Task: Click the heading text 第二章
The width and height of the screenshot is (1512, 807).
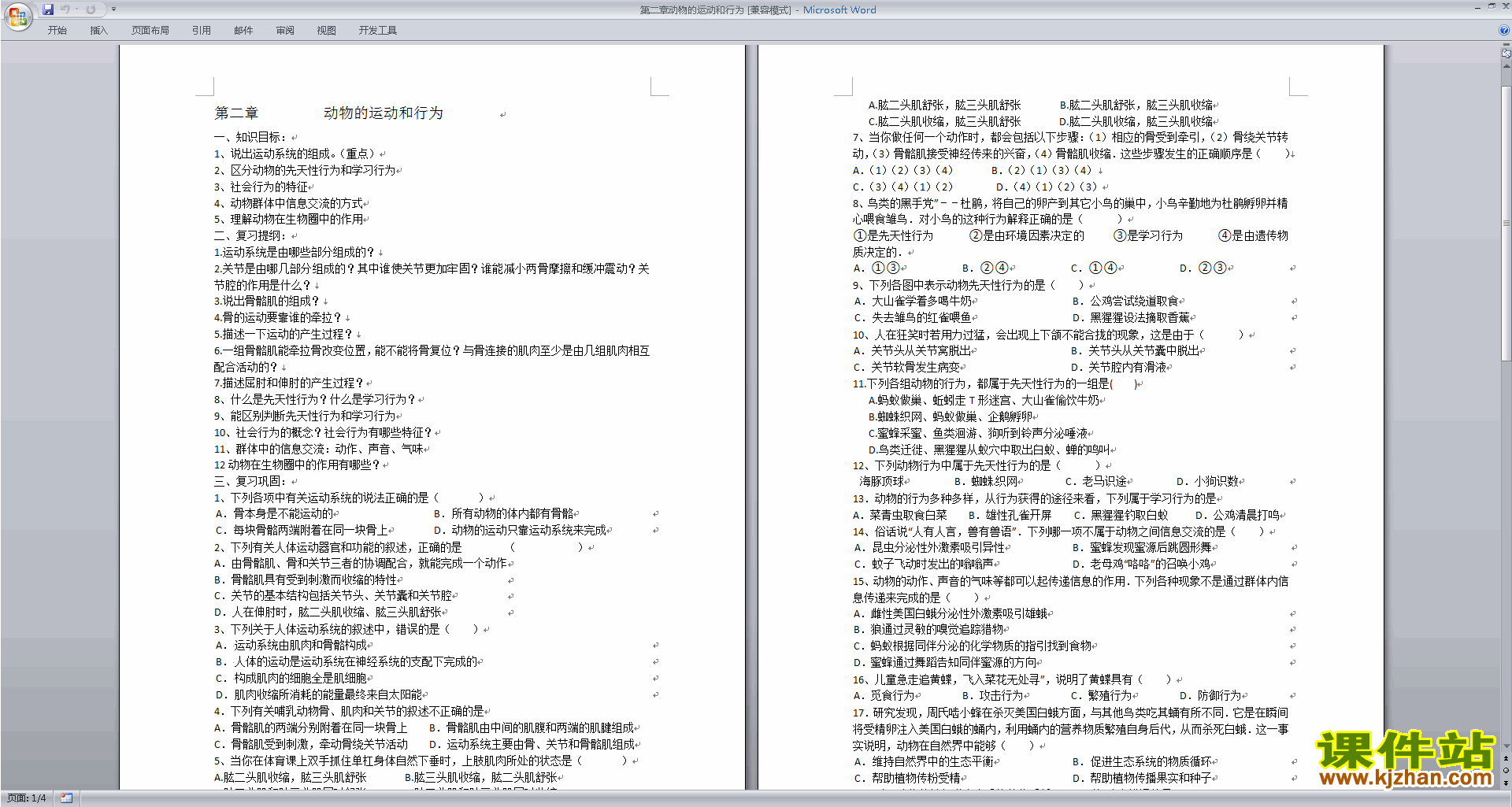Action: coord(236,113)
